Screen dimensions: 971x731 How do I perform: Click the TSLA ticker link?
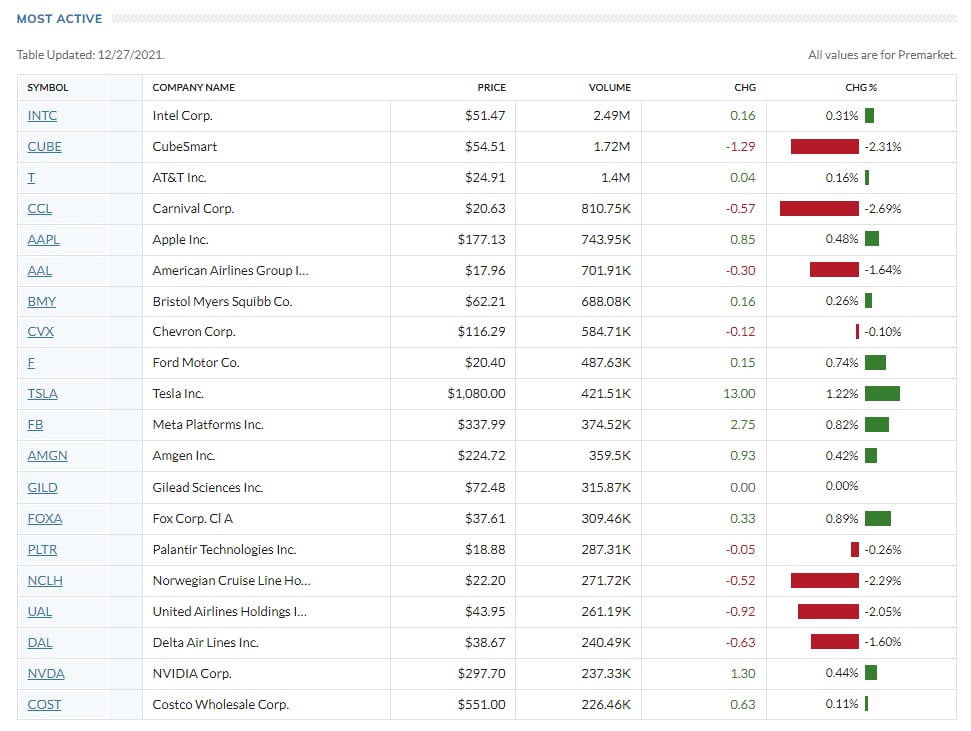(x=42, y=394)
